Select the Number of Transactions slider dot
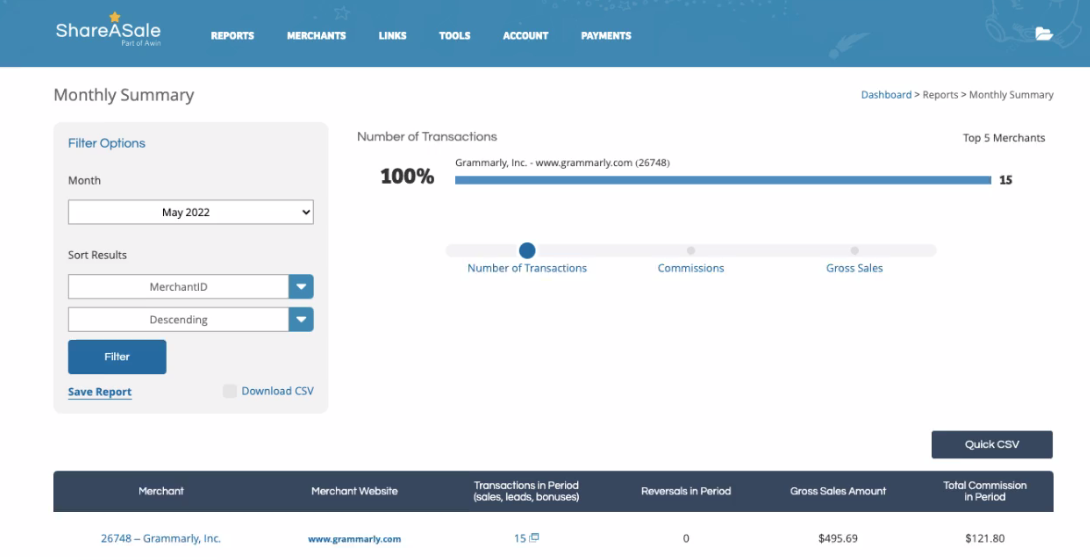Image resolution: width=1090 pixels, height=560 pixels. click(x=527, y=250)
